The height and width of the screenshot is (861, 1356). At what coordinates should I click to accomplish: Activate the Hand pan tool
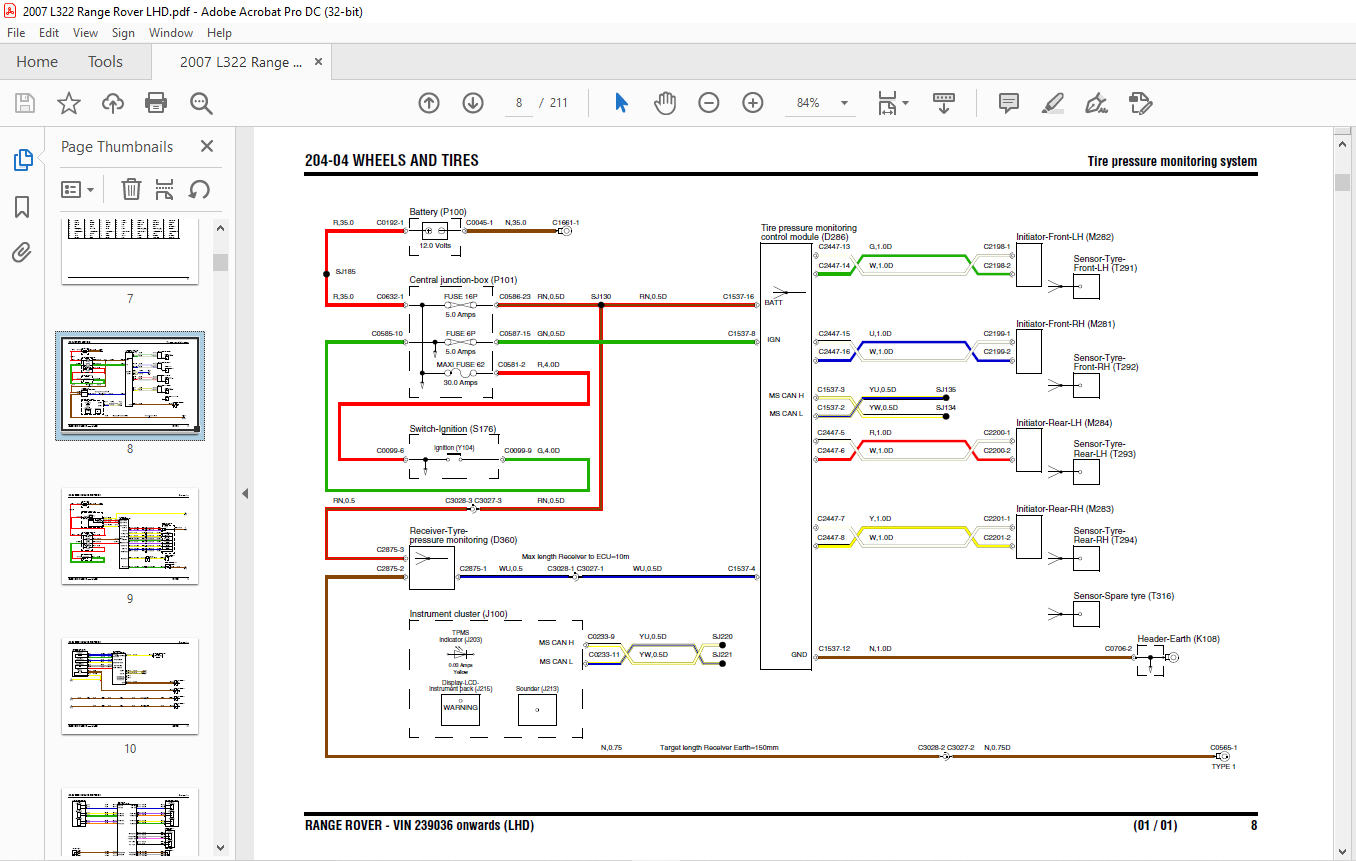[665, 103]
